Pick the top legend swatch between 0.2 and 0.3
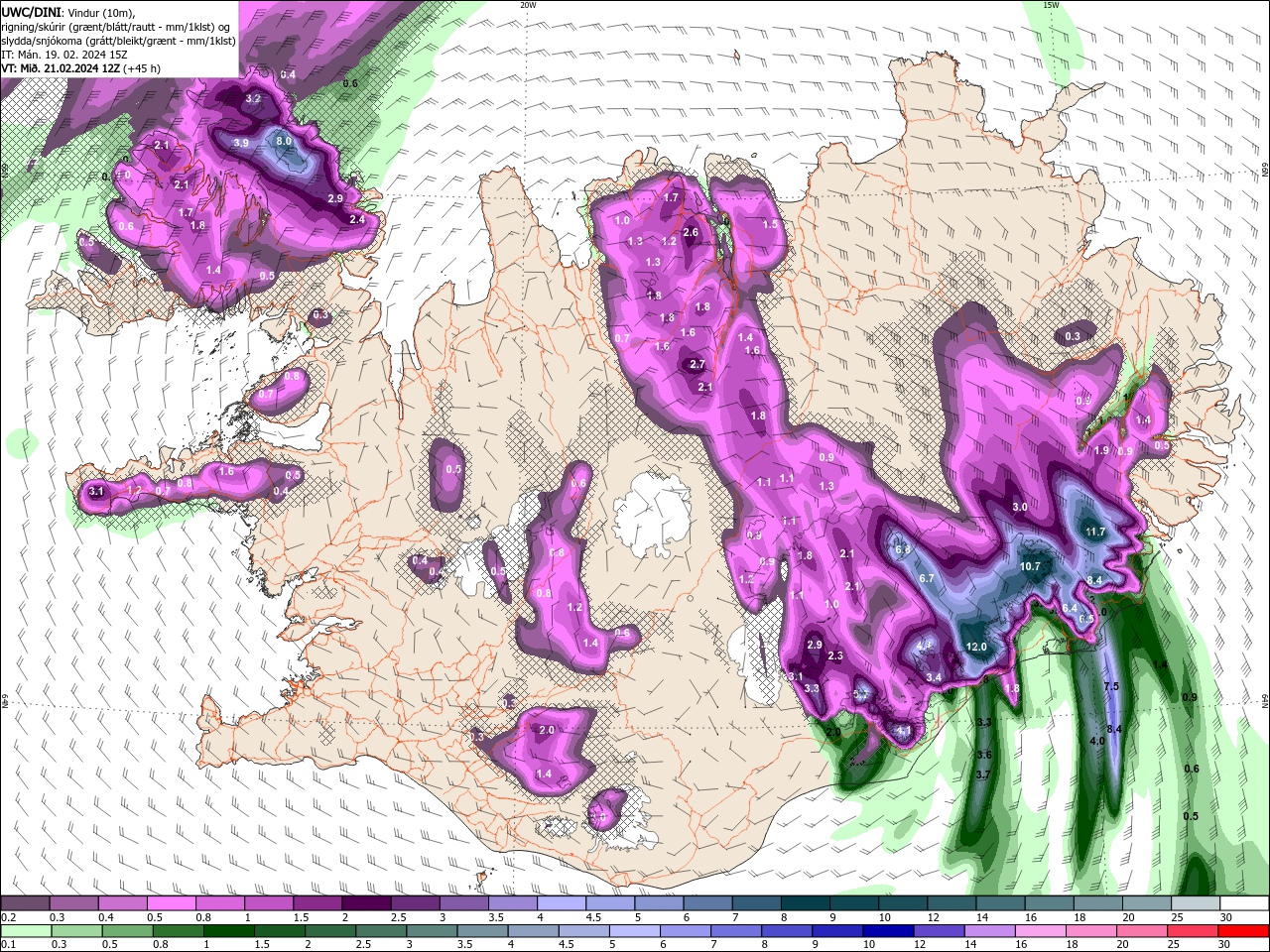The image size is (1270, 952). [x=25, y=903]
